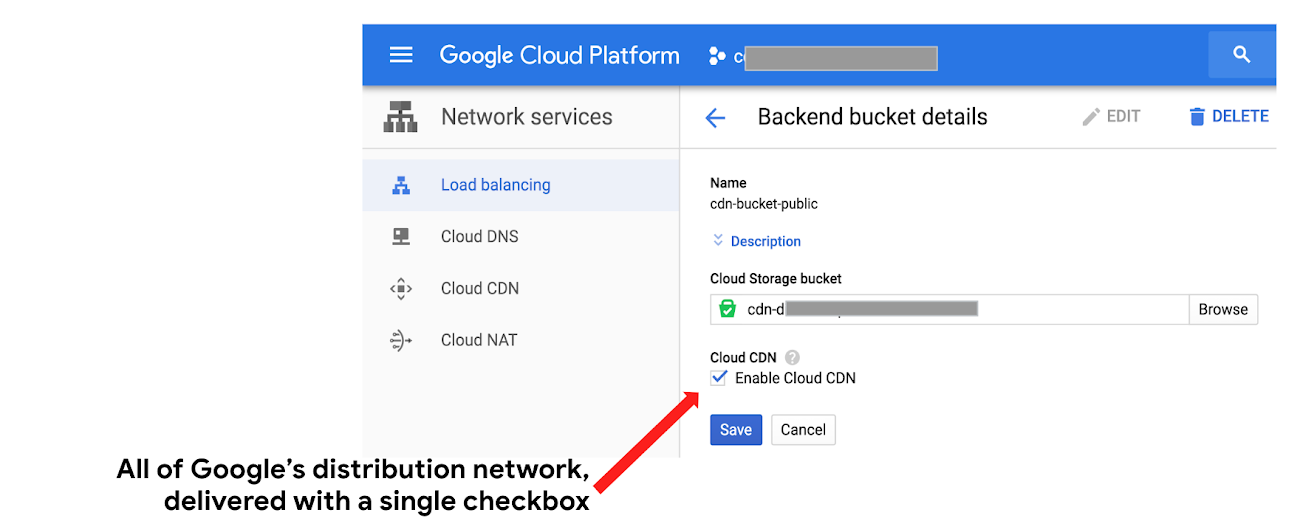Click the Google Cloud Platform logo text
The height and width of the screenshot is (521, 1300).
pos(559,55)
